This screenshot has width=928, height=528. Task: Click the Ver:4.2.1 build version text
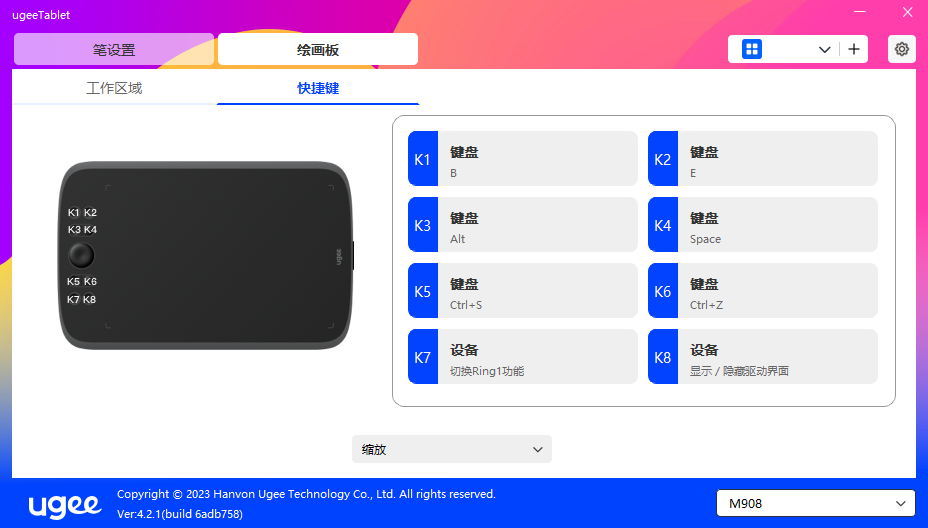click(x=180, y=514)
